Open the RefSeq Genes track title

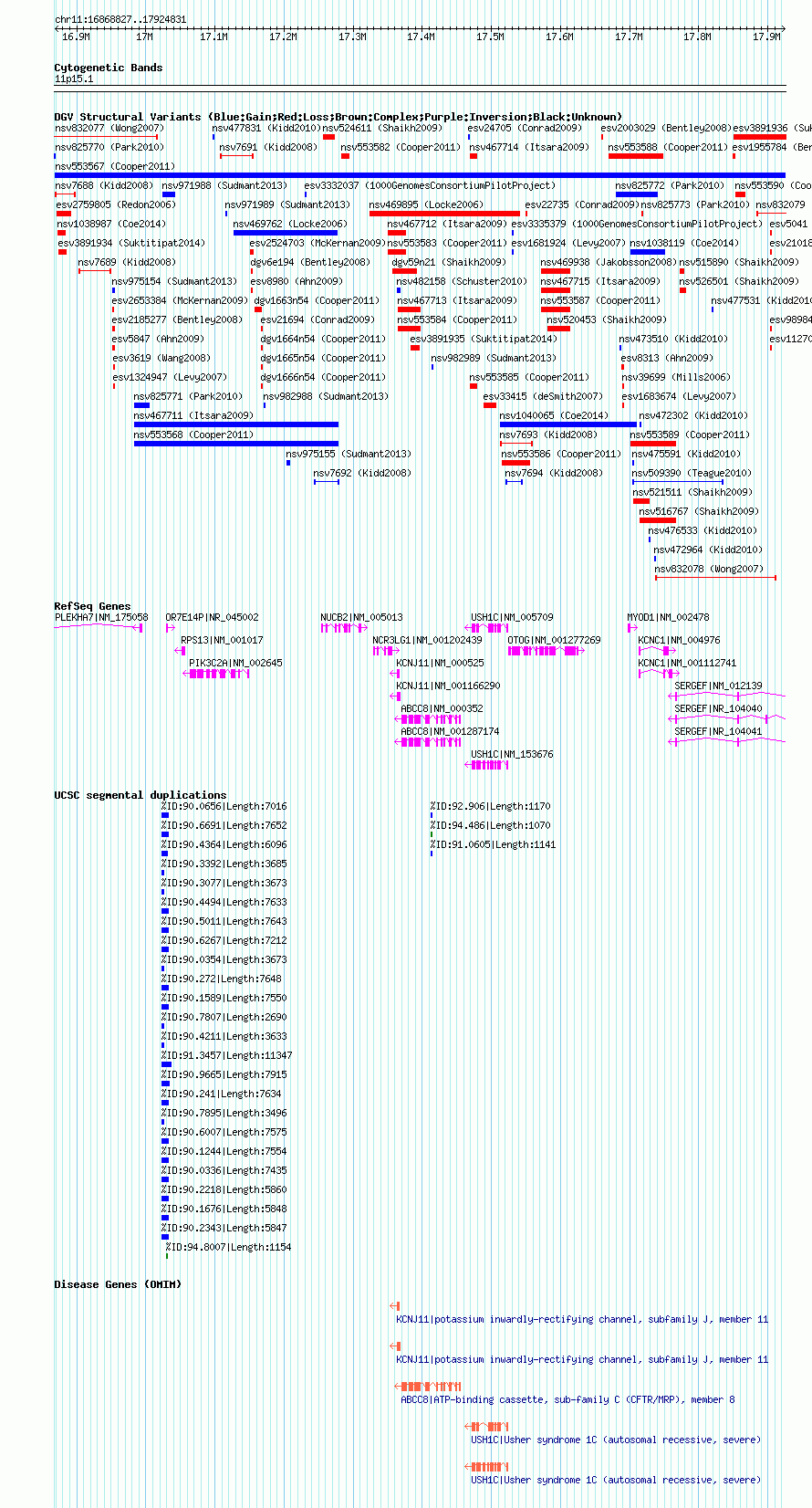point(92,606)
